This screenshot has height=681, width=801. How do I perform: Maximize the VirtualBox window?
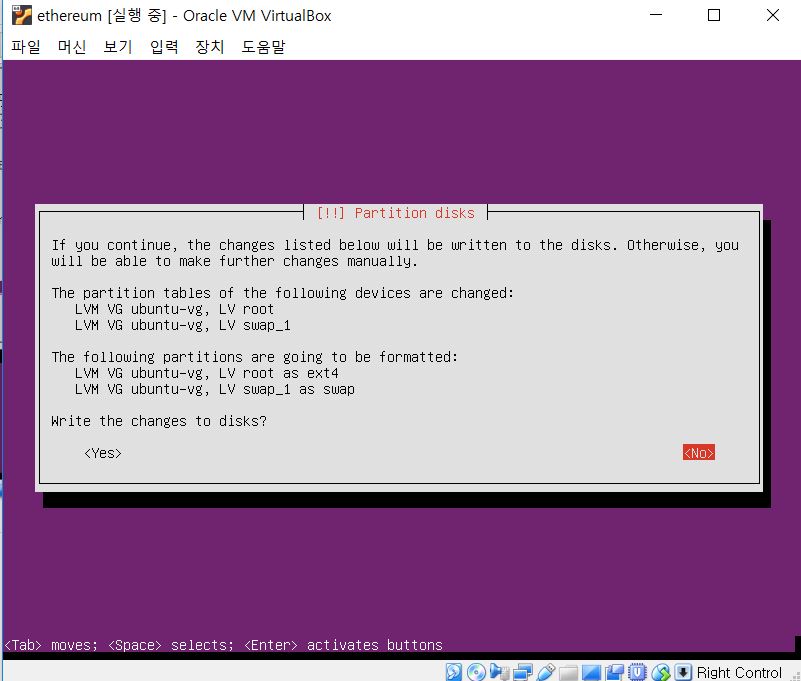pos(714,15)
